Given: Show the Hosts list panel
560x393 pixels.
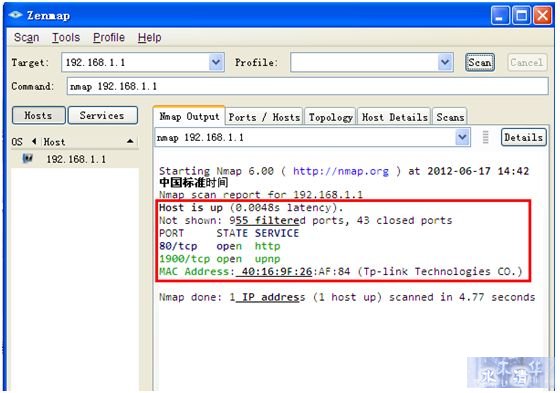Looking at the screenshot, I should [39, 115].
